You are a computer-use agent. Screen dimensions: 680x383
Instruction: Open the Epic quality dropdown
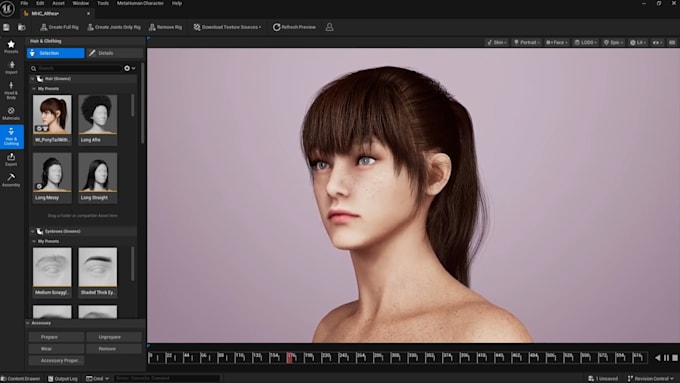[614, 43]
